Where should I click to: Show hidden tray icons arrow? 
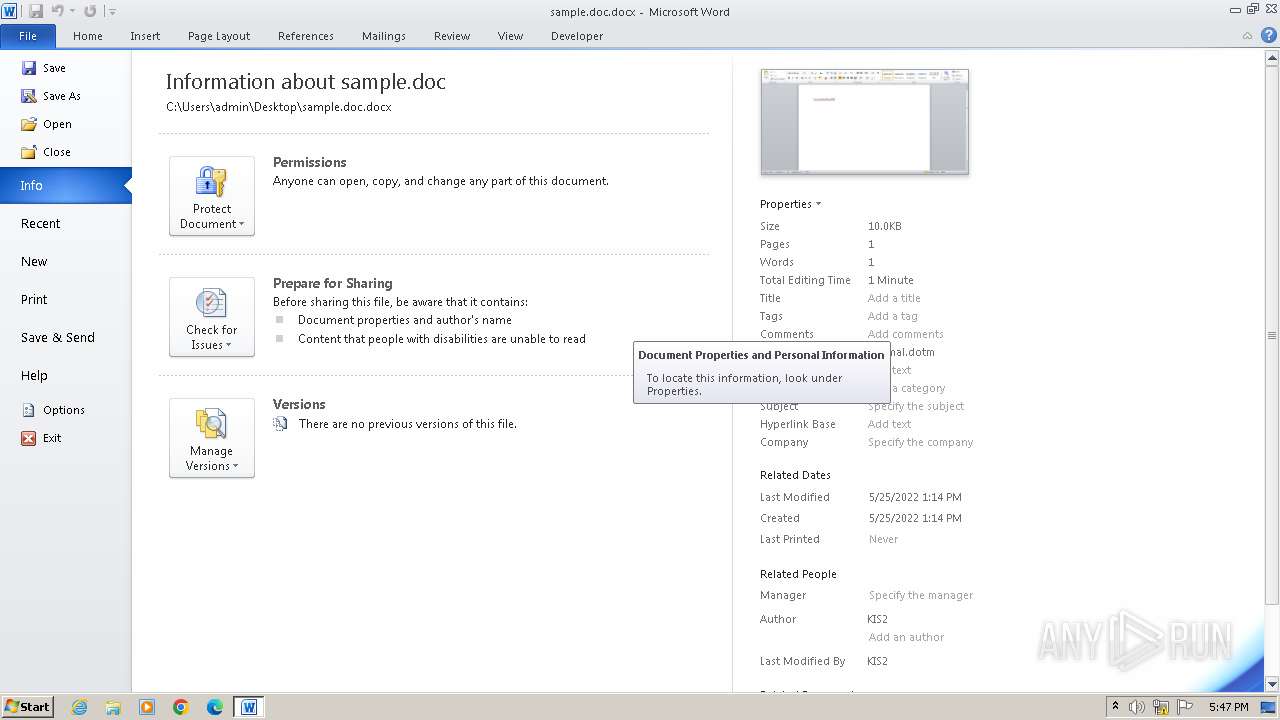point(1115,707)
